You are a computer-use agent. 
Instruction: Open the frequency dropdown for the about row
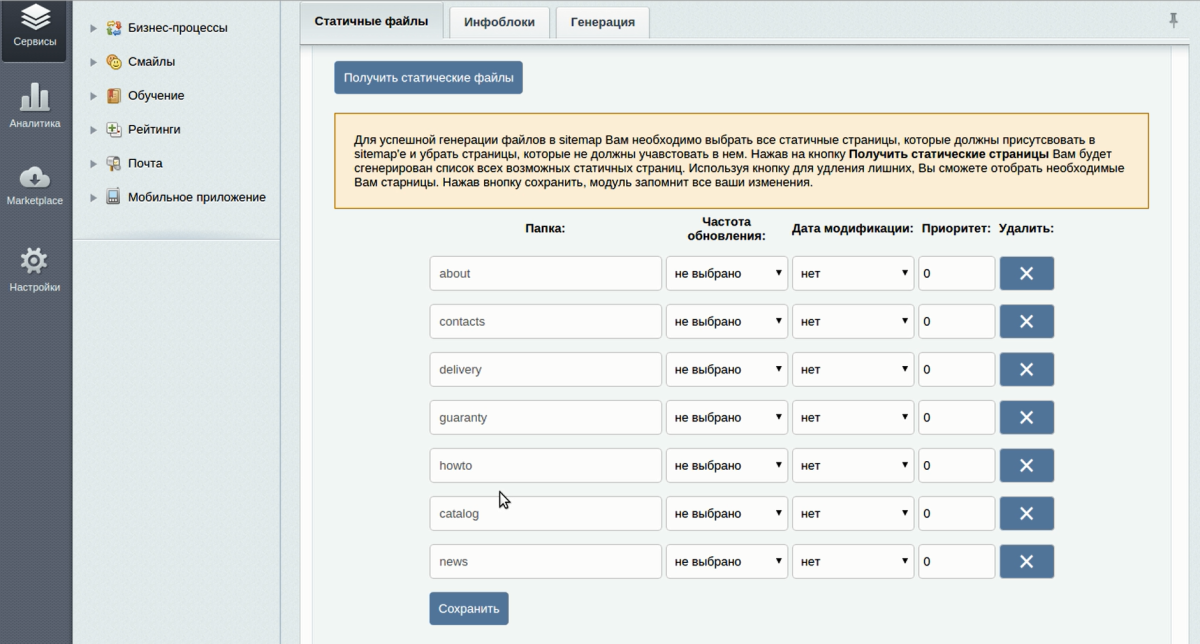727,273
